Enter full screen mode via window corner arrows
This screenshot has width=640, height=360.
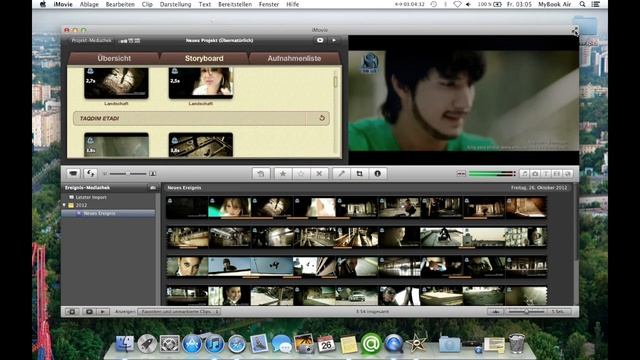(574, 31)
